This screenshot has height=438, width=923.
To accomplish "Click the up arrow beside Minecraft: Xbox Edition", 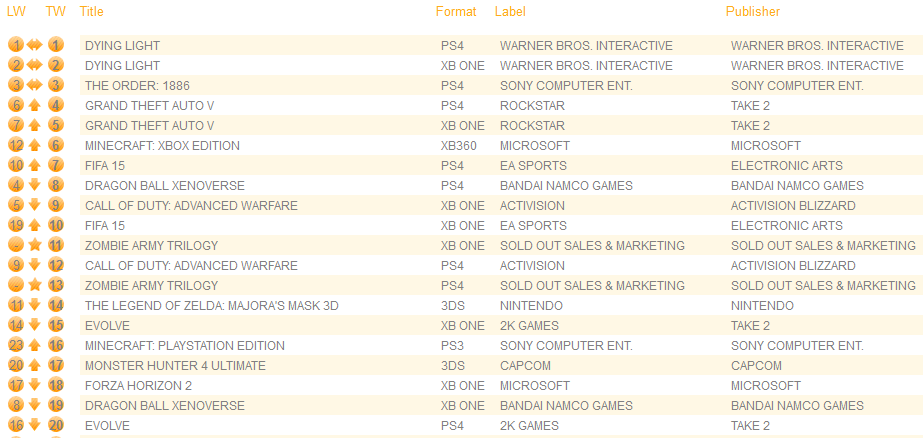I will [35, 145].
